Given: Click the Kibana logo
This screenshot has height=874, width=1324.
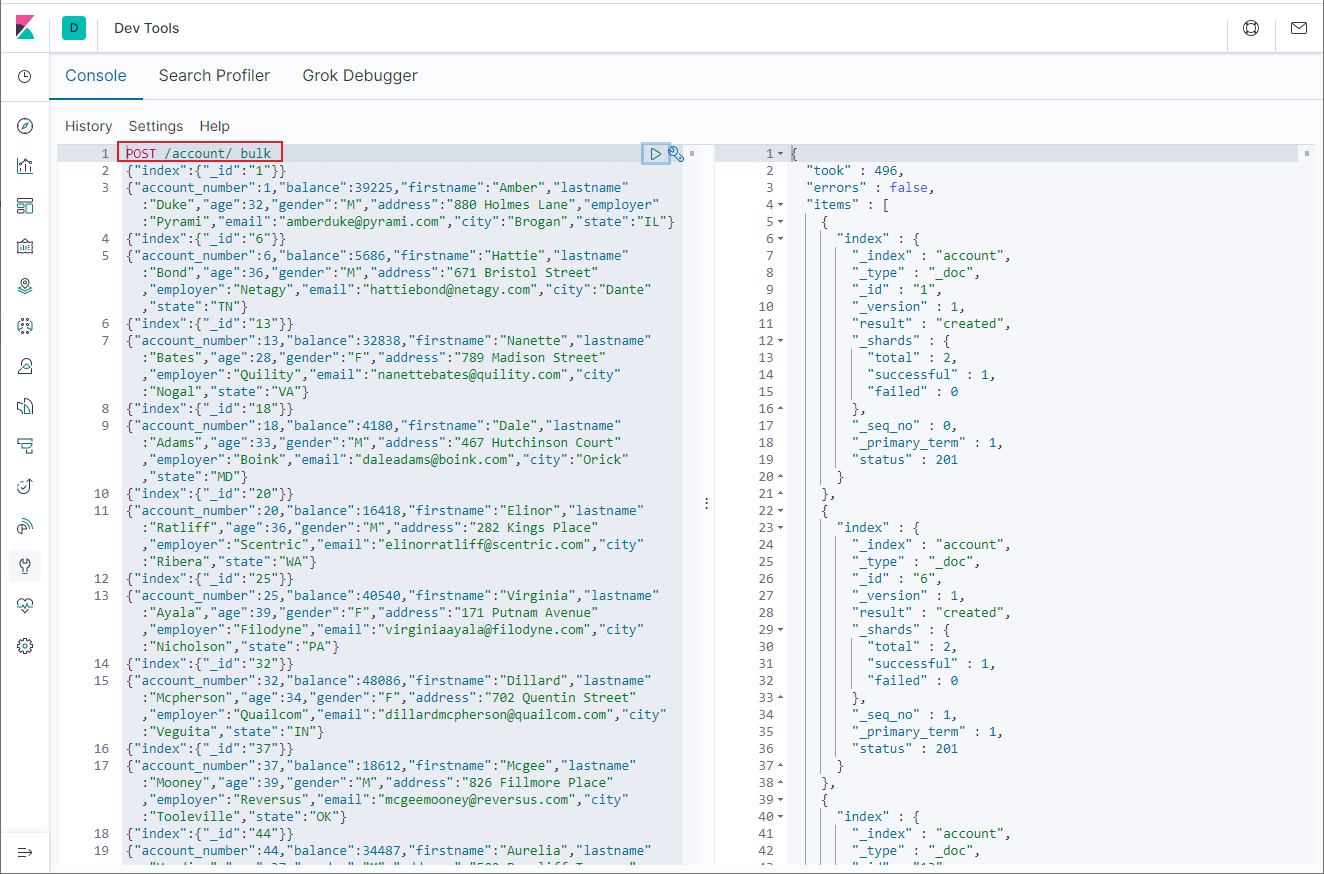Looking at the screenshot, I should click(25, 28).
